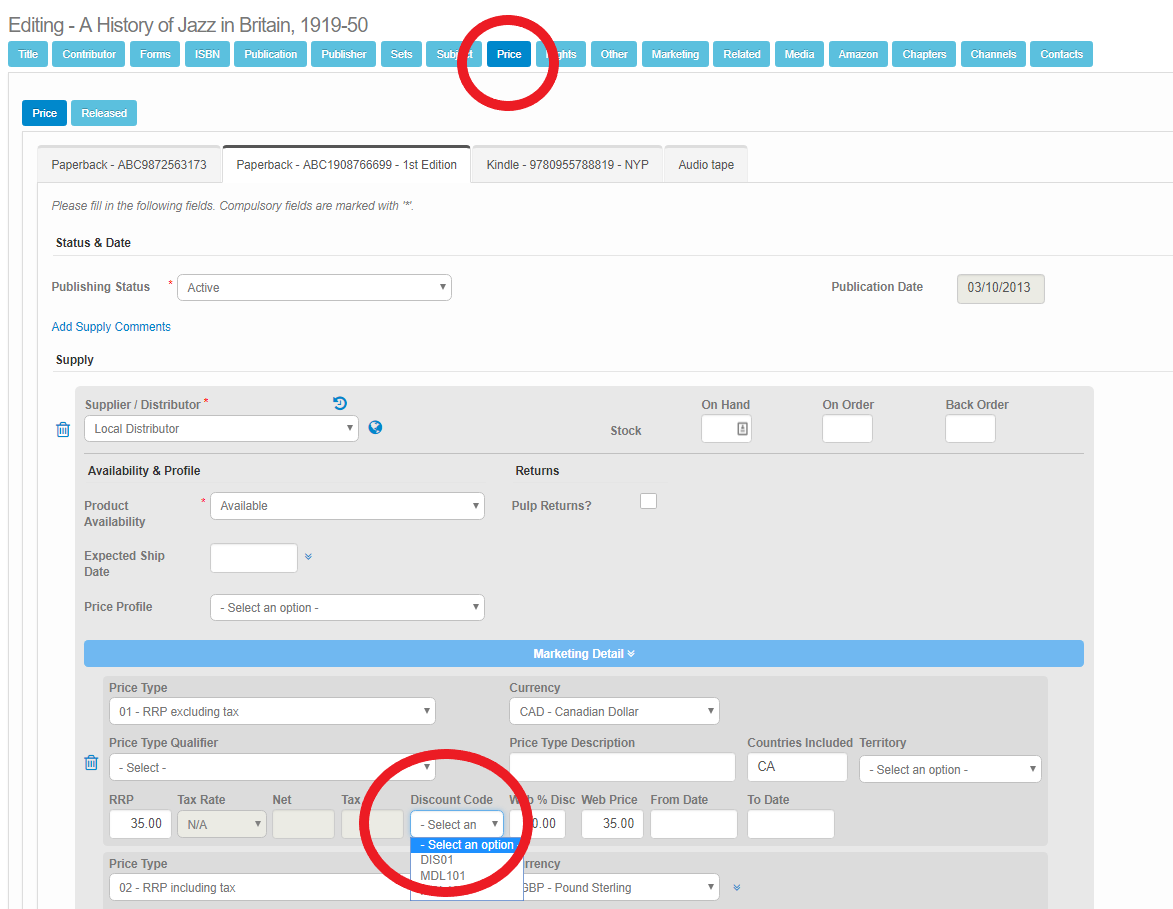
Task: Click the Released button
Action: [104, 113]
